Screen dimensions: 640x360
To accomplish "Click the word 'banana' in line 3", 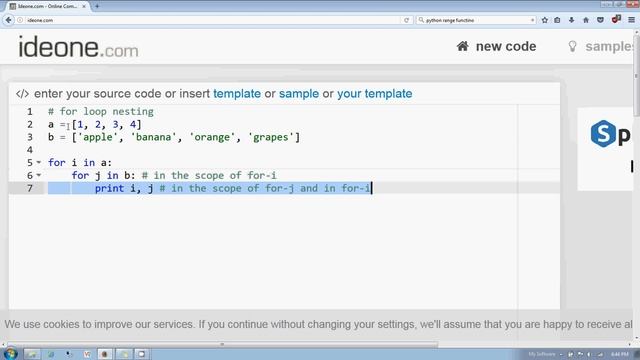I will coord(153,137).
